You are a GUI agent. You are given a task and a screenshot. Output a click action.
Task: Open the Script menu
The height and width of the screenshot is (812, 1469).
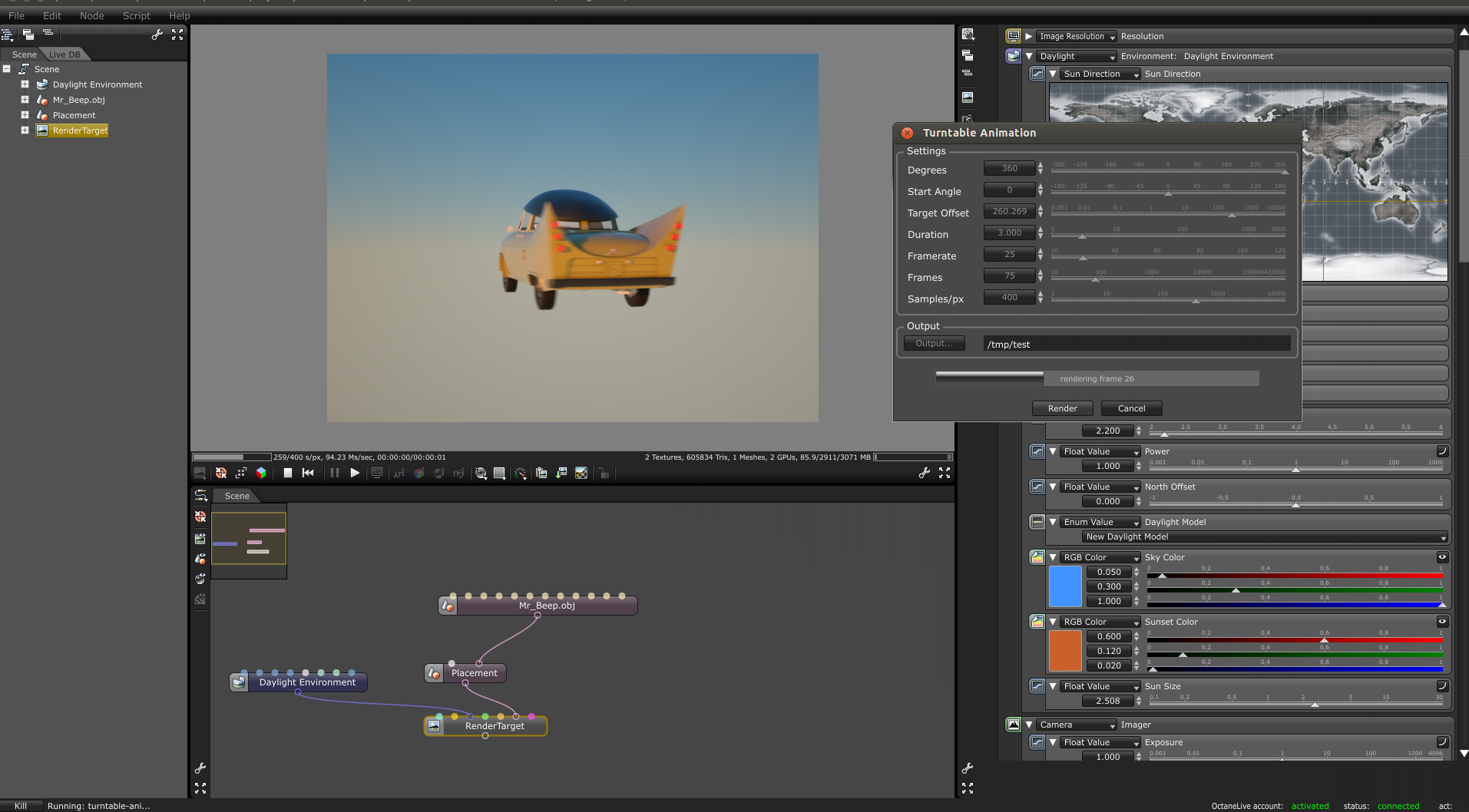[137, 15]
